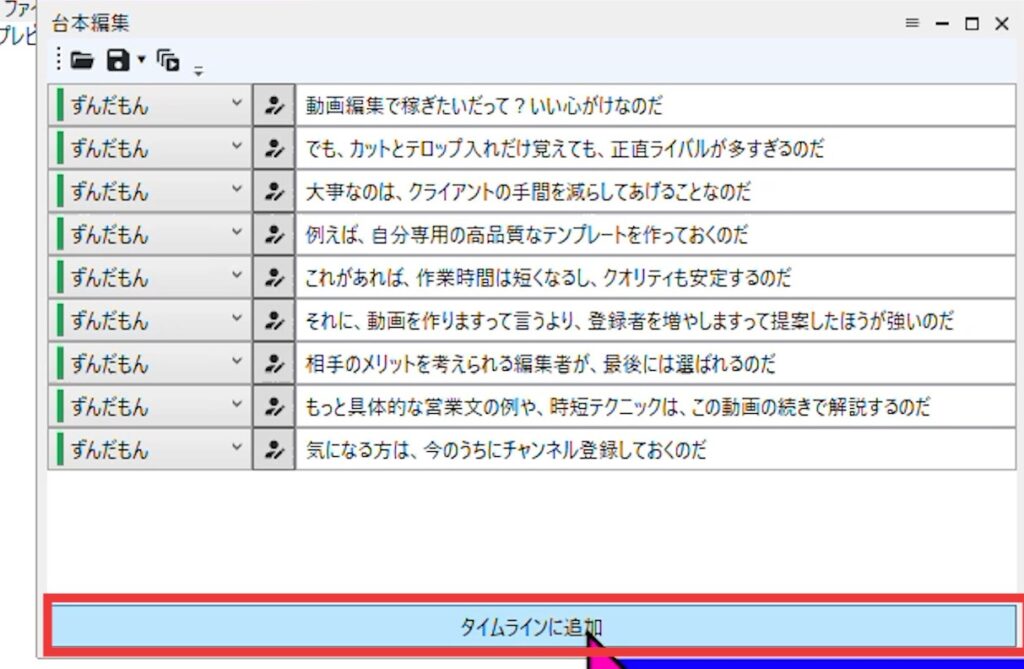
Task: Click the voice settings icon on the last row
Action: 273,450
